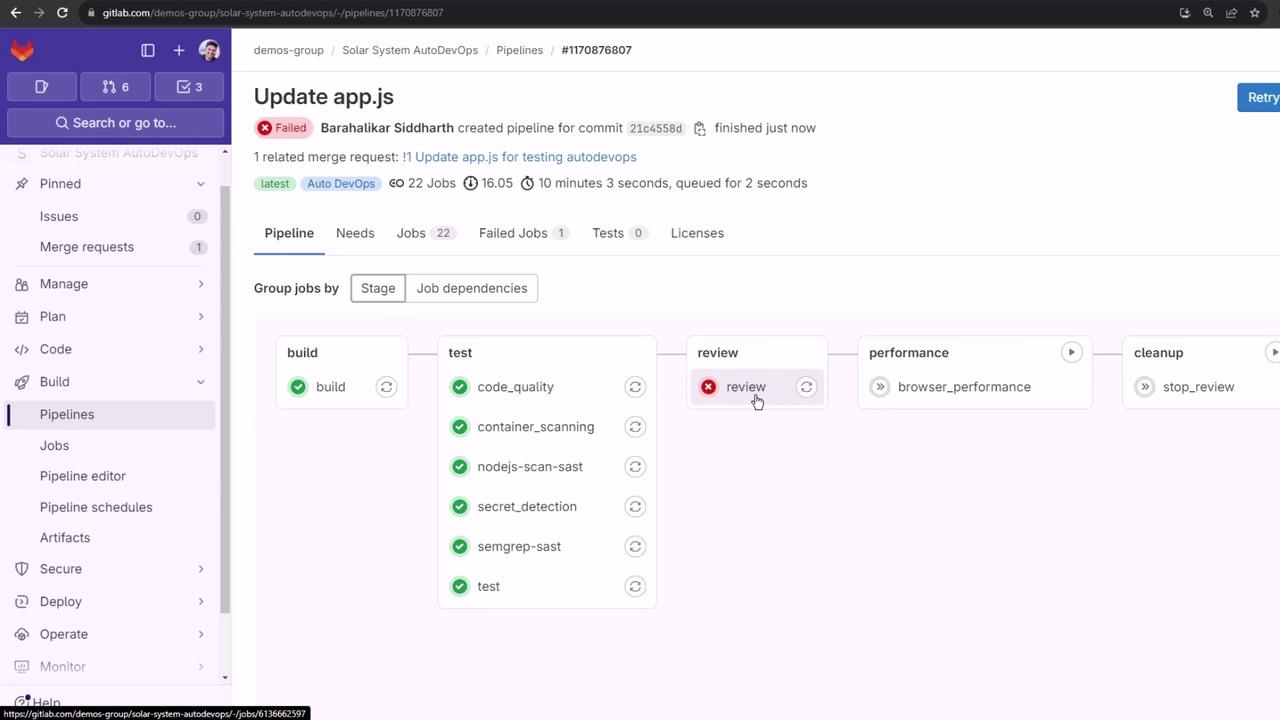
Task: Switch to the Needs tab
Action: click(355, 233)
